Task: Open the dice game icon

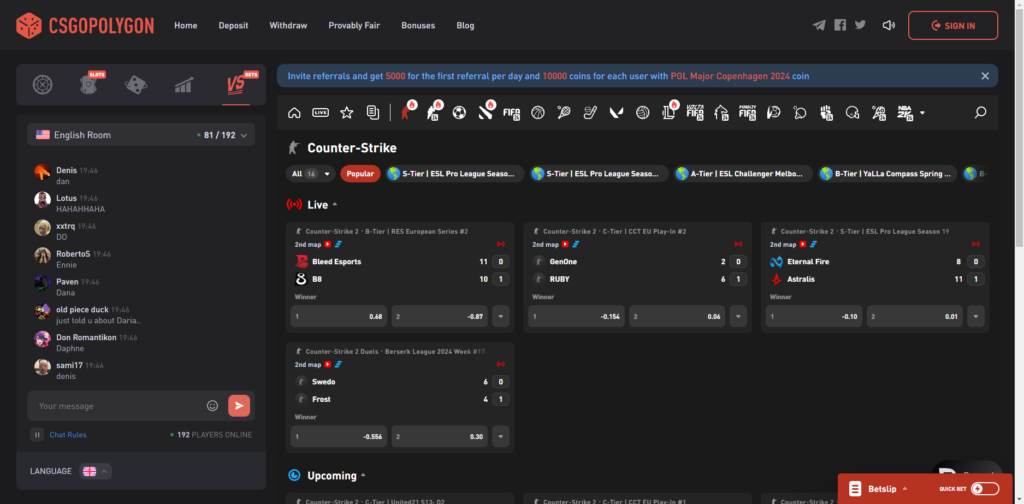Action: pyautogui.click(x=136, y=85)
